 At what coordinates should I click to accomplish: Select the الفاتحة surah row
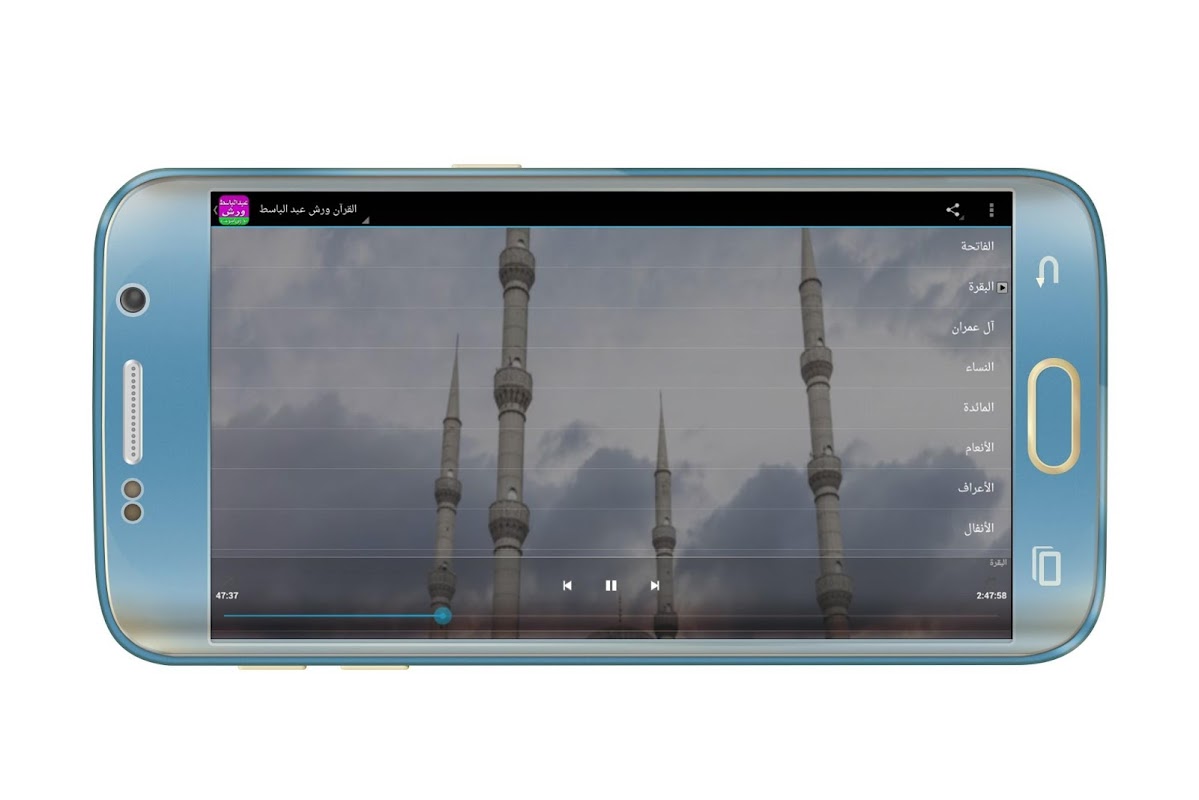click(x=611, y=246)
